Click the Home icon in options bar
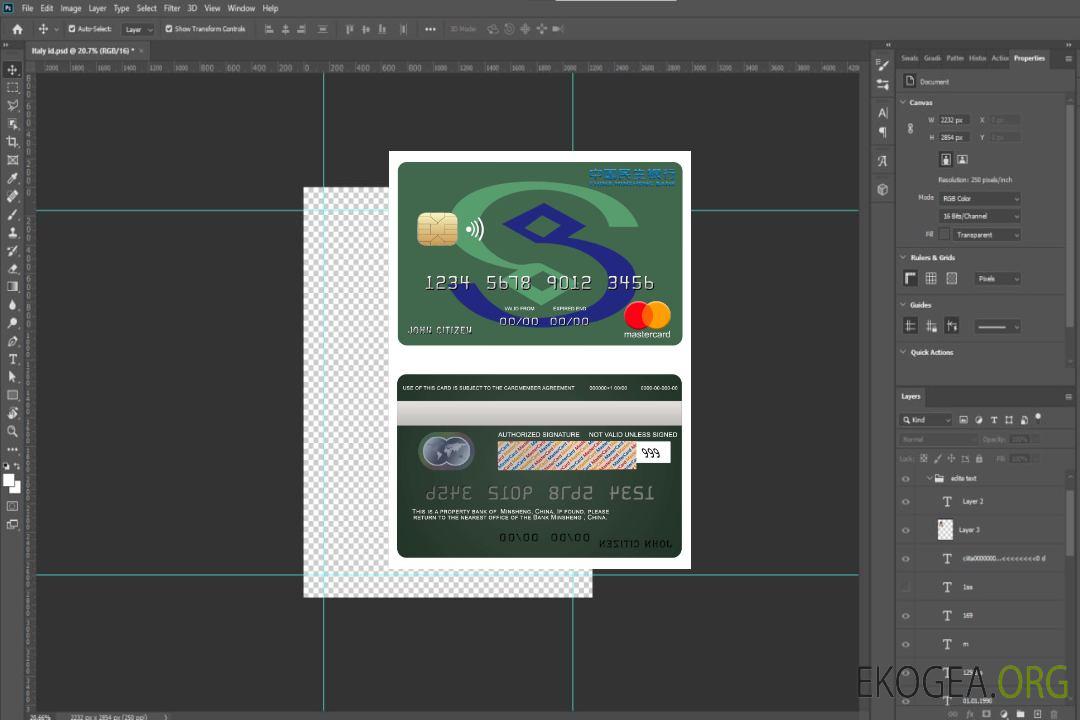The height and width of the screenshot is (720, 1080). pos(17,29)
